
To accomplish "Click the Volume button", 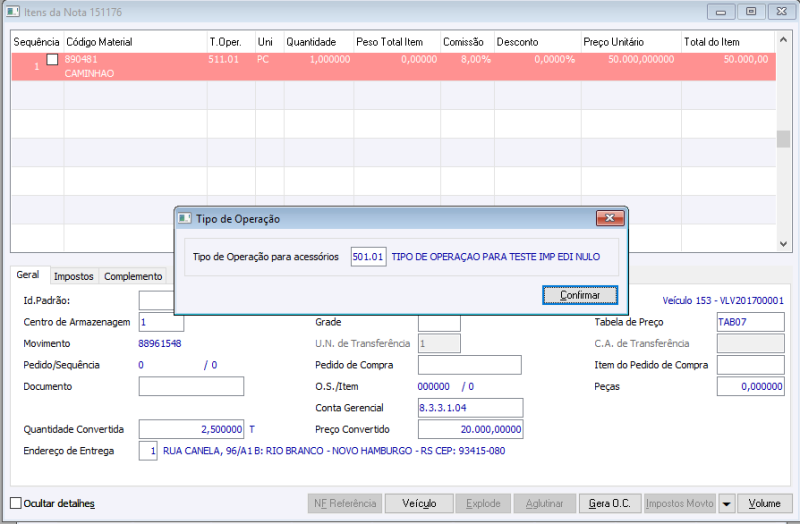I will coord(764,503).
